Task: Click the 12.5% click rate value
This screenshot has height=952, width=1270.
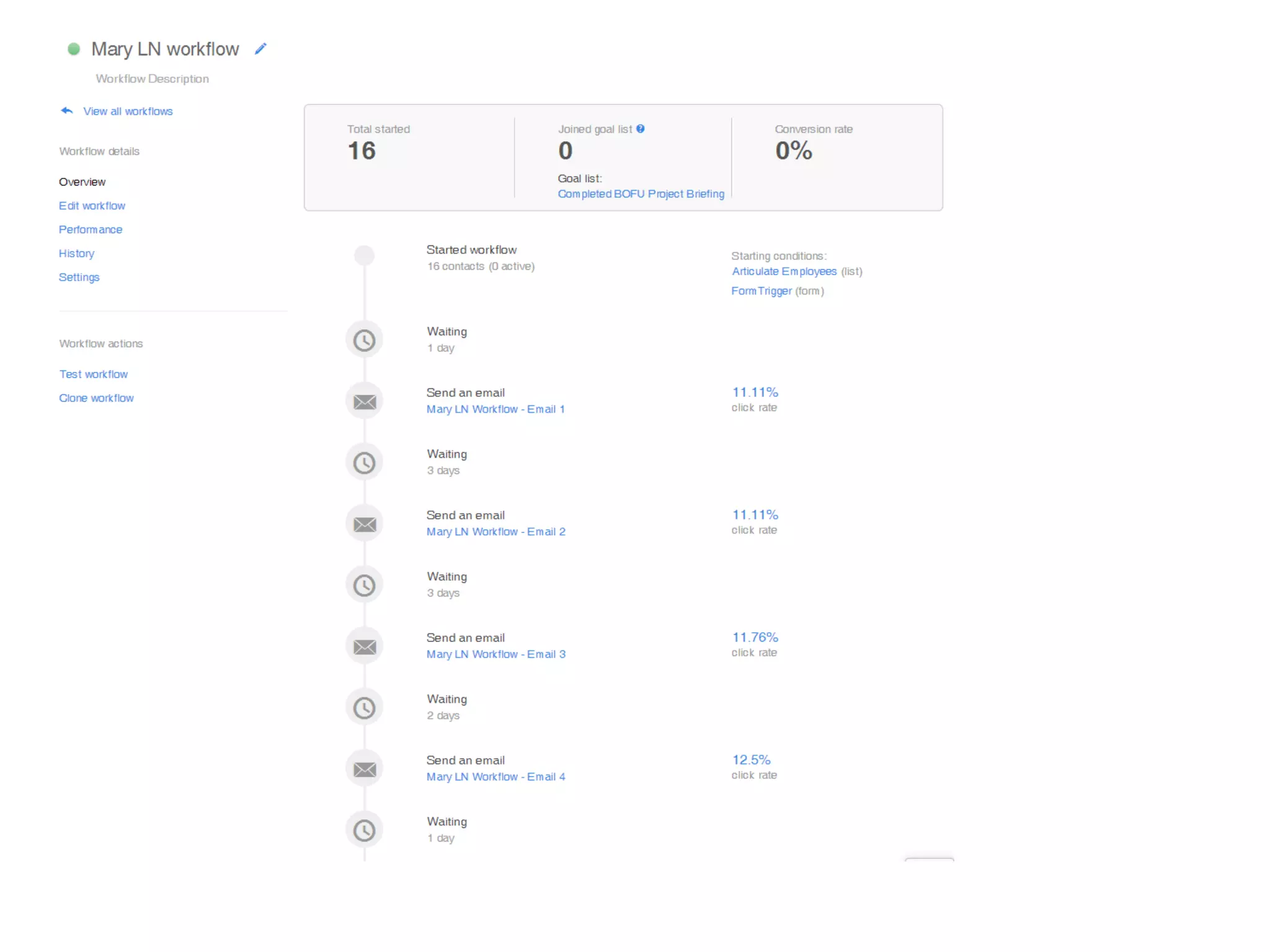Action: click(x=751, y=760)
